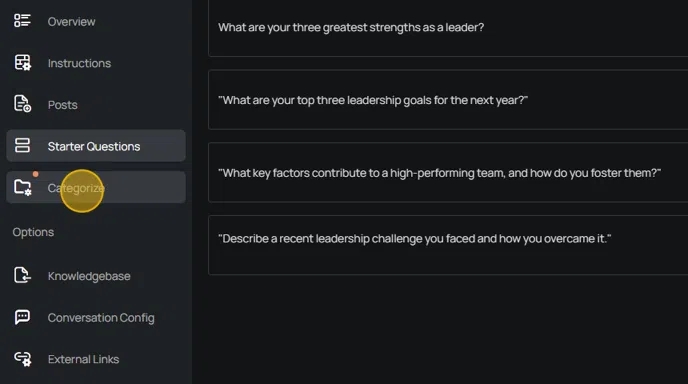Viewport: 688px width, 384px height.
Task: Select the Starter Questions menu label
Action: coord(94,146)
